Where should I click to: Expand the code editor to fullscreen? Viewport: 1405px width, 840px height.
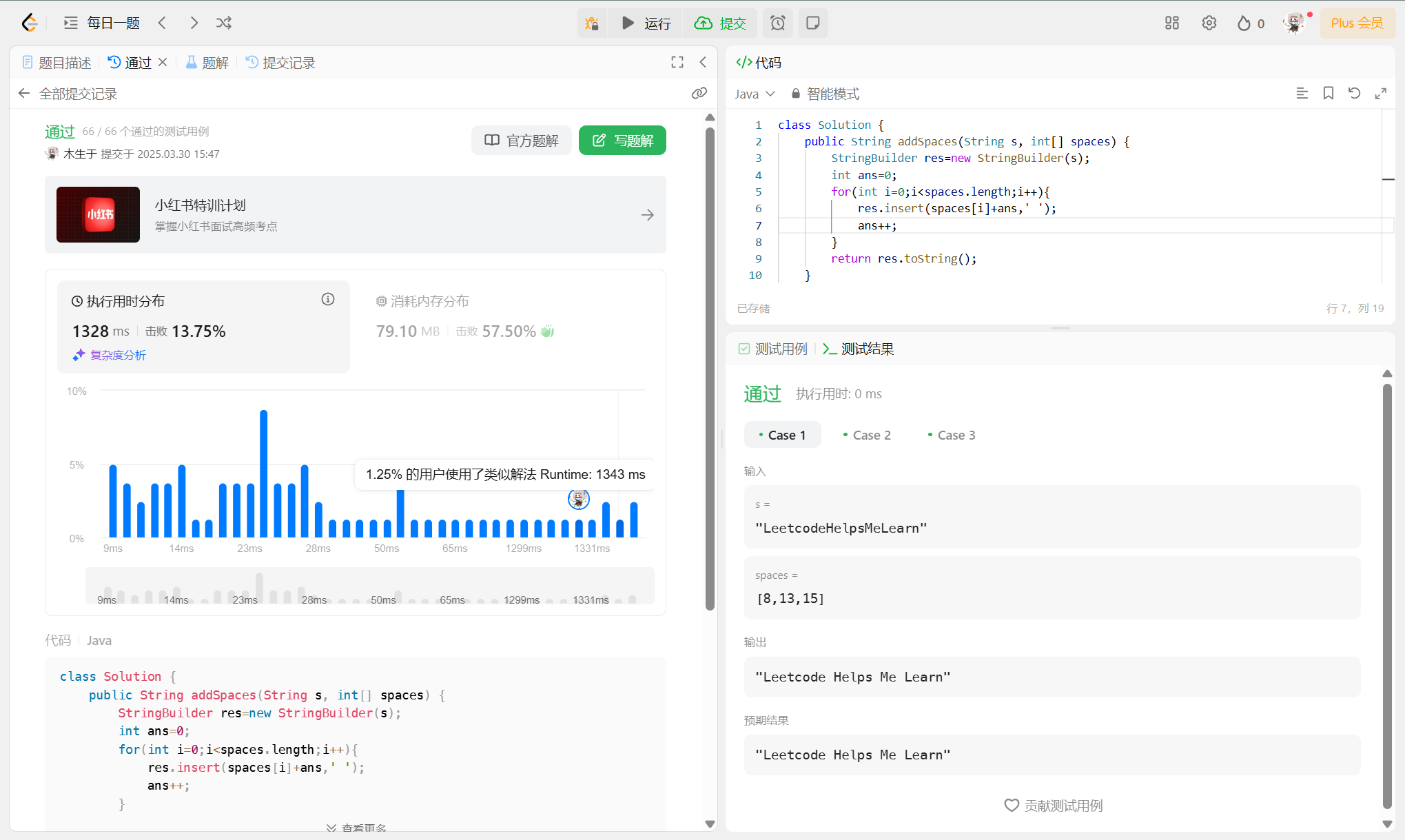[x=1381, y=94]
